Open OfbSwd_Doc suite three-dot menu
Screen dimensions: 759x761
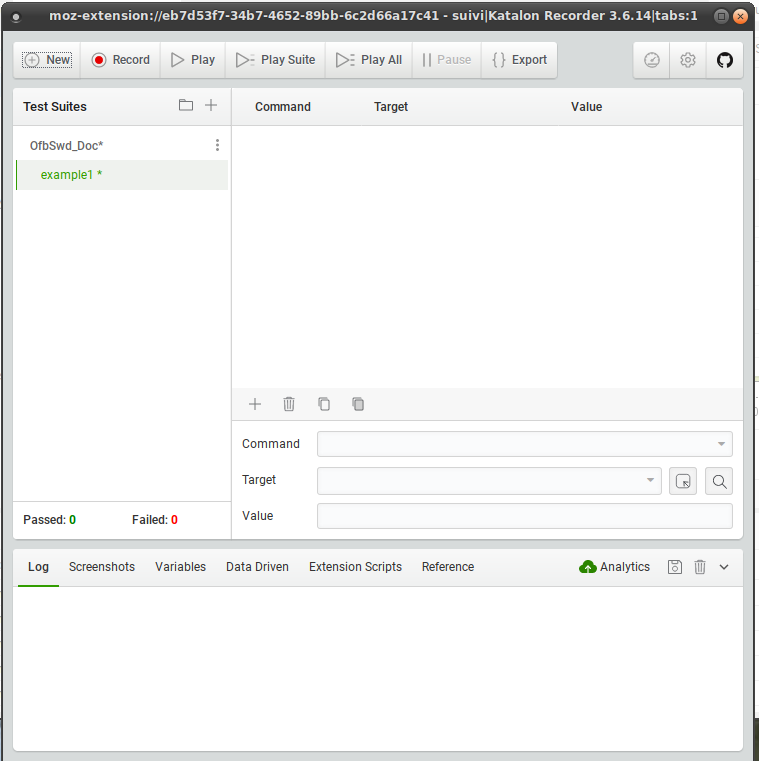coord(217,145)
